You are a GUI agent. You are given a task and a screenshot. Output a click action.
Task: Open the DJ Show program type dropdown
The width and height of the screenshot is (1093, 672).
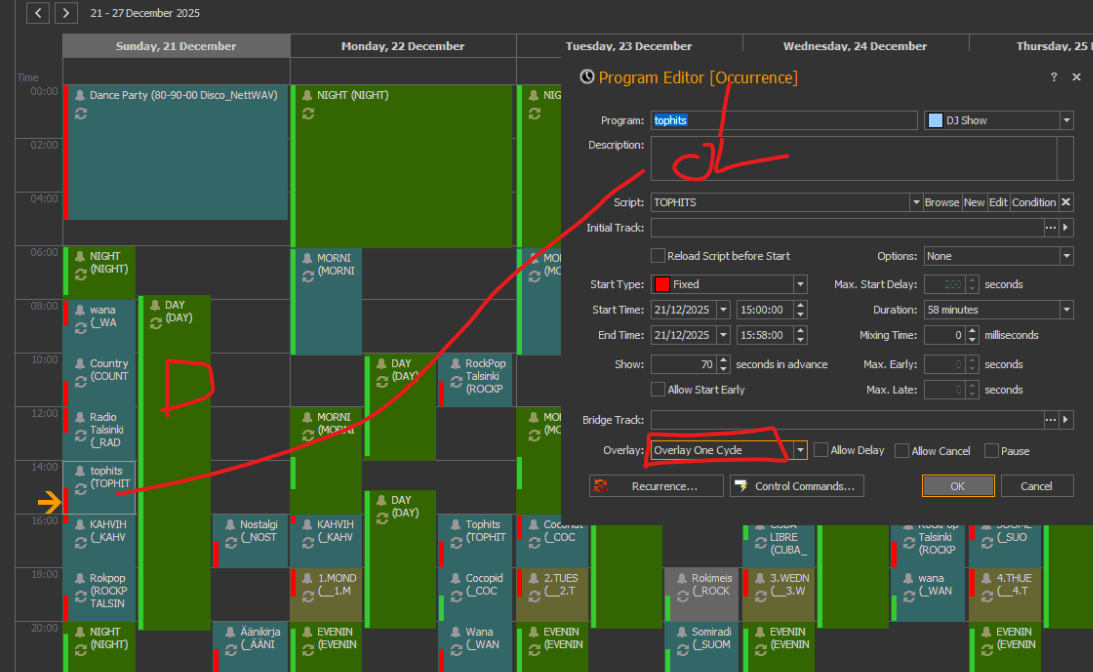[x=1066, y=120]
